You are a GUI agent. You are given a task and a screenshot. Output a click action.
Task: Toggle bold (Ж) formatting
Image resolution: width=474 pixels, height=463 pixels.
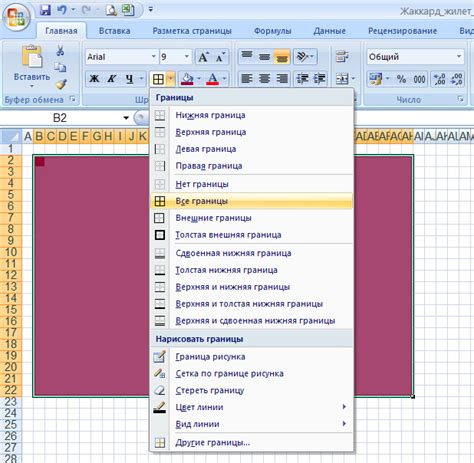pos(94,79)
